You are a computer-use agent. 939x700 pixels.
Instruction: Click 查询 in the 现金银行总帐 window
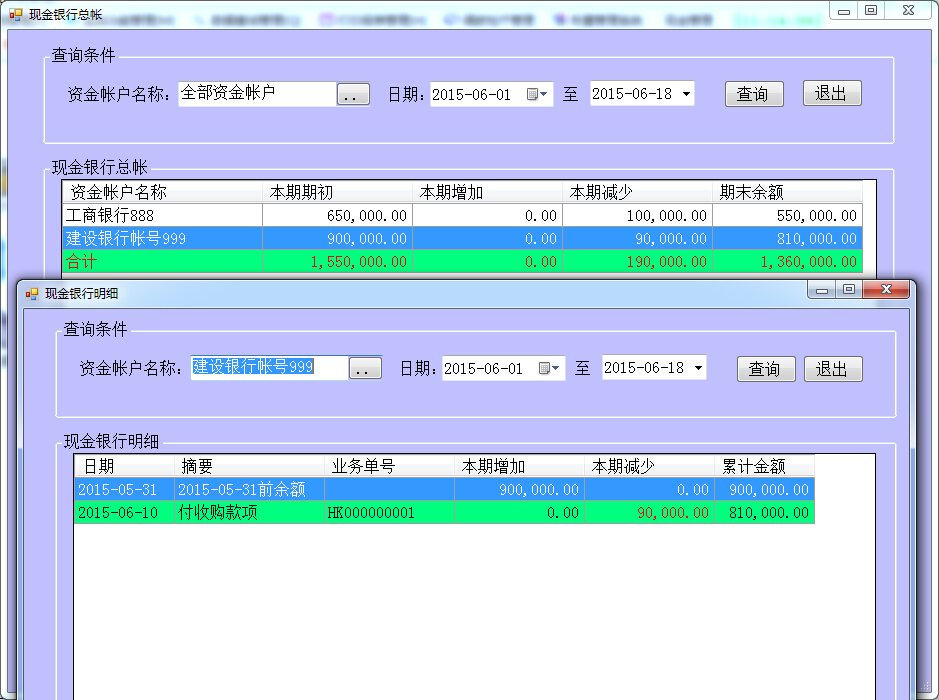point(752,94)
